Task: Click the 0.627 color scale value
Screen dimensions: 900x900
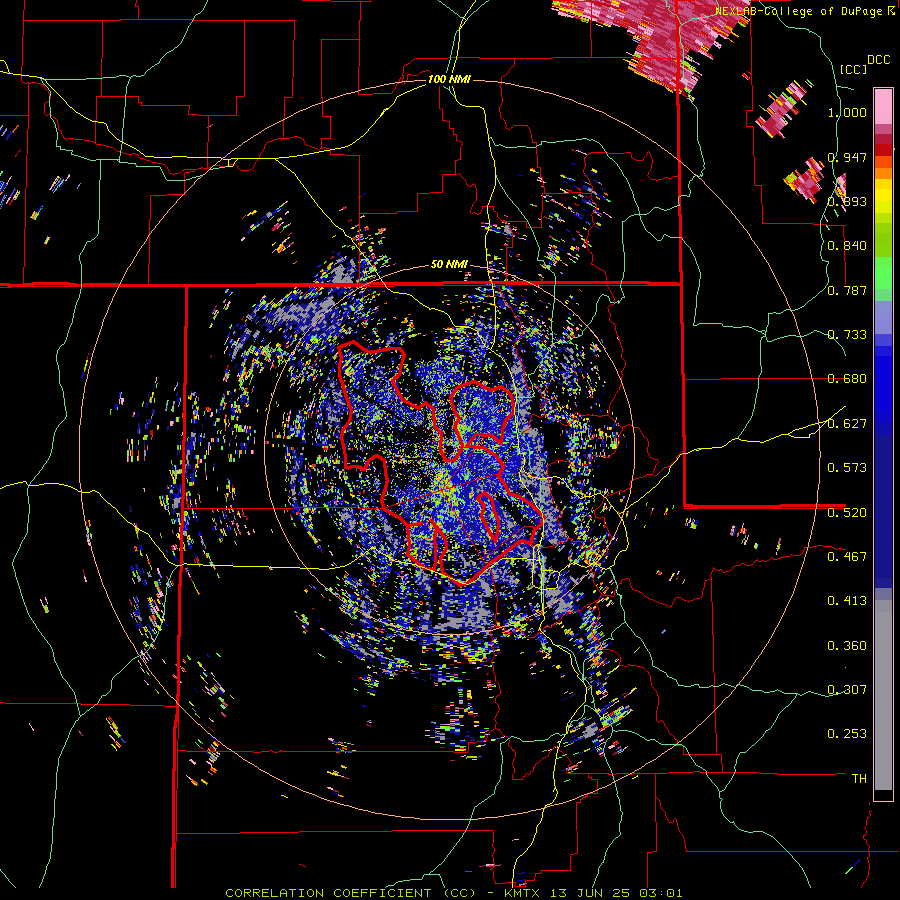Action: point(847,424)
